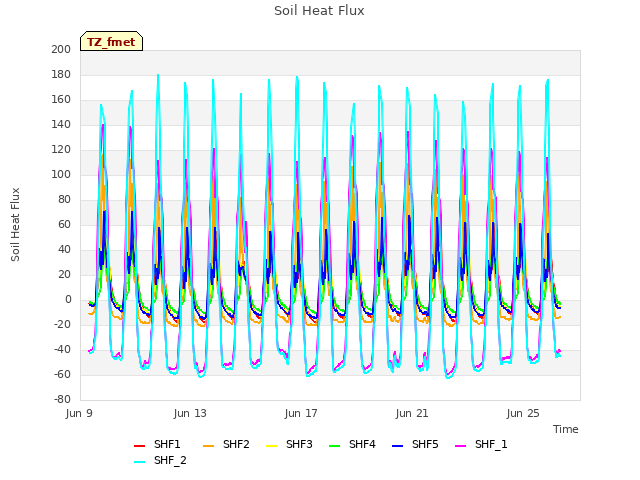Click the yellow SHF3 legend color marker
The height and width of the screenshot is (480, 640).
[x=271, y=446]
